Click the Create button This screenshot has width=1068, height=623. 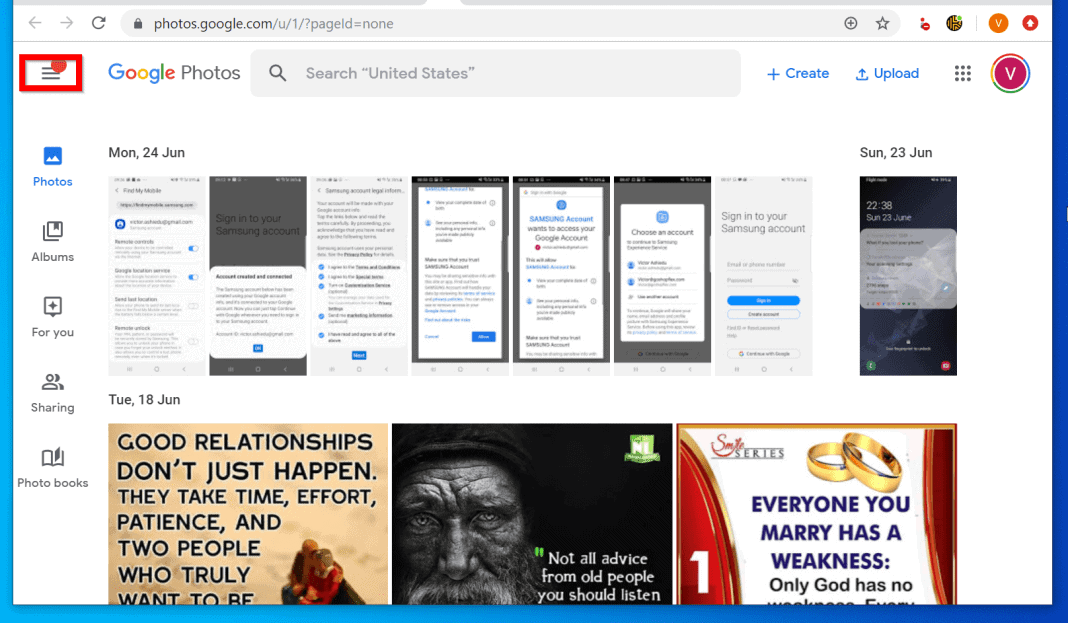(x=797, y=73)
